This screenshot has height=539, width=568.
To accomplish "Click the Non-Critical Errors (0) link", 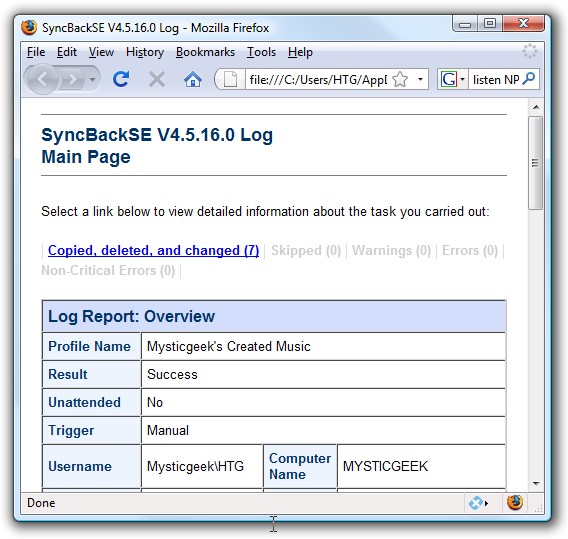I will [108, 270].
